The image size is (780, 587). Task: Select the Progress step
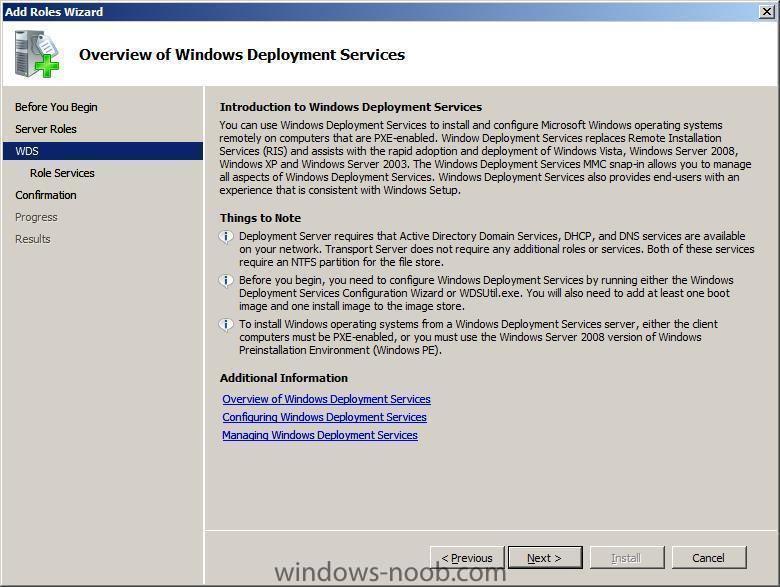pos(36,217)
